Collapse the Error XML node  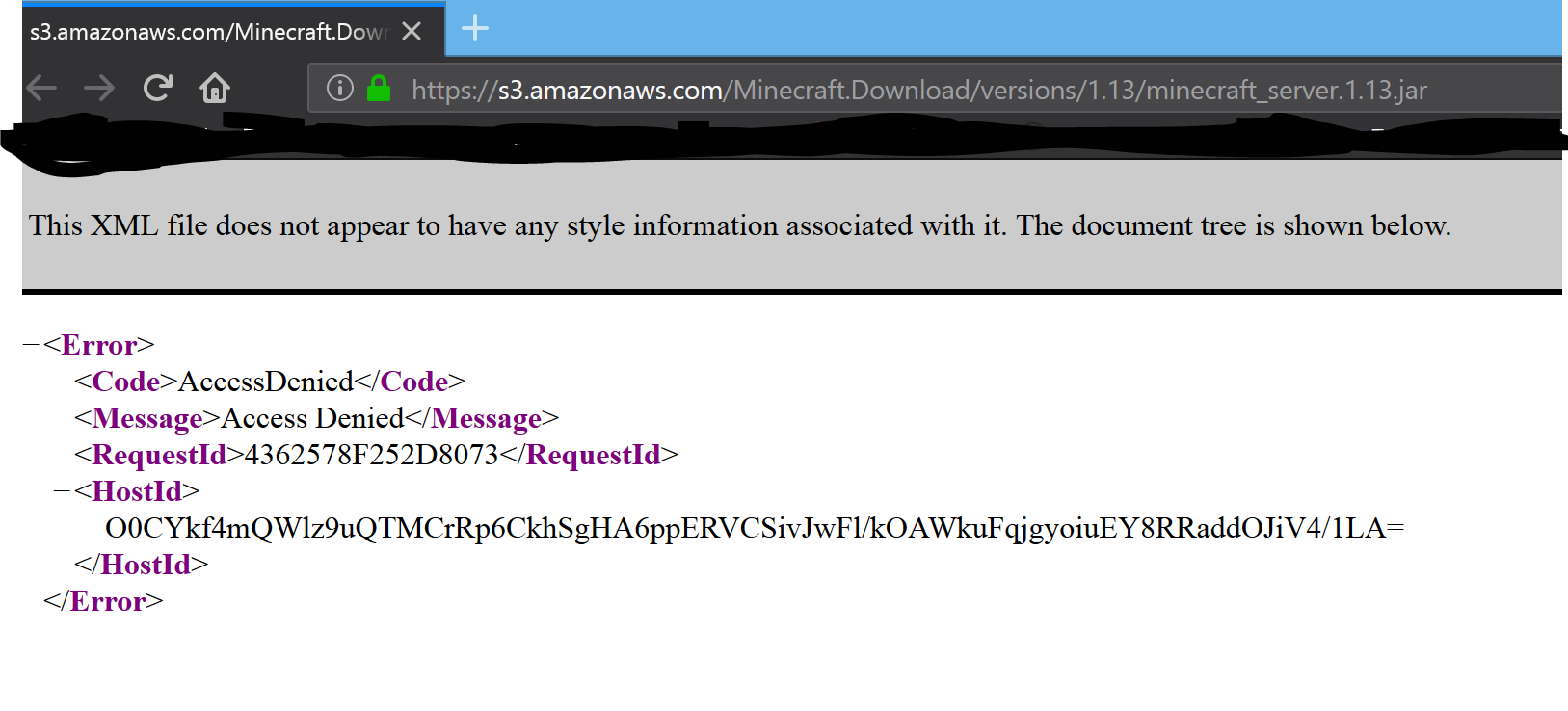pos(30,345)
